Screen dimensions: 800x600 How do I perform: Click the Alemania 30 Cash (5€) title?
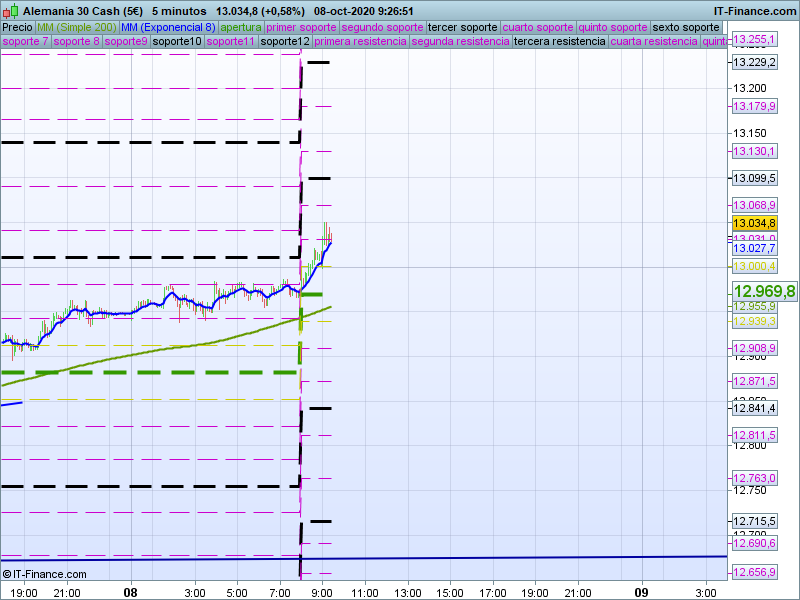pyautogui.click(x=81, y=10)
